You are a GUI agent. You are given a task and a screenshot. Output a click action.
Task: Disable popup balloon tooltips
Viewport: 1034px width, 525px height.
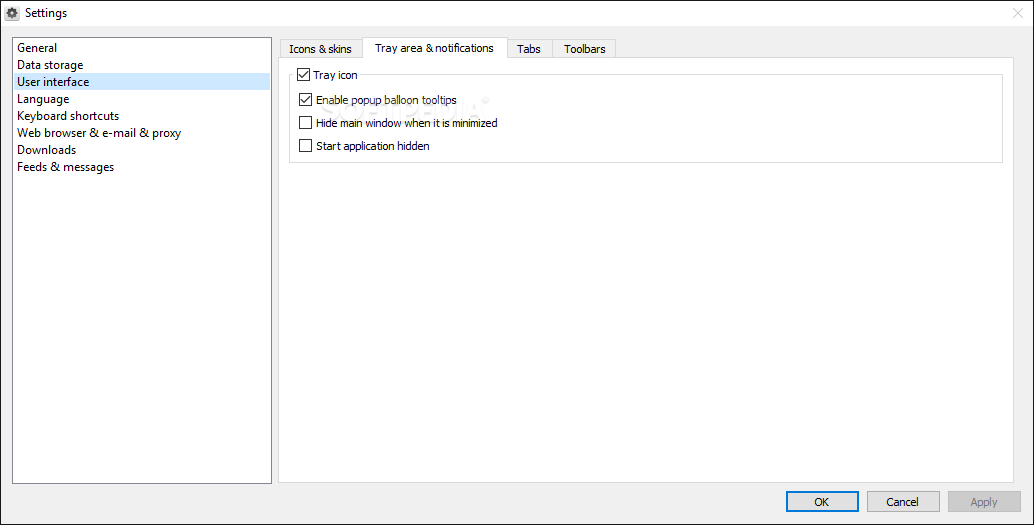coord(305,100)
